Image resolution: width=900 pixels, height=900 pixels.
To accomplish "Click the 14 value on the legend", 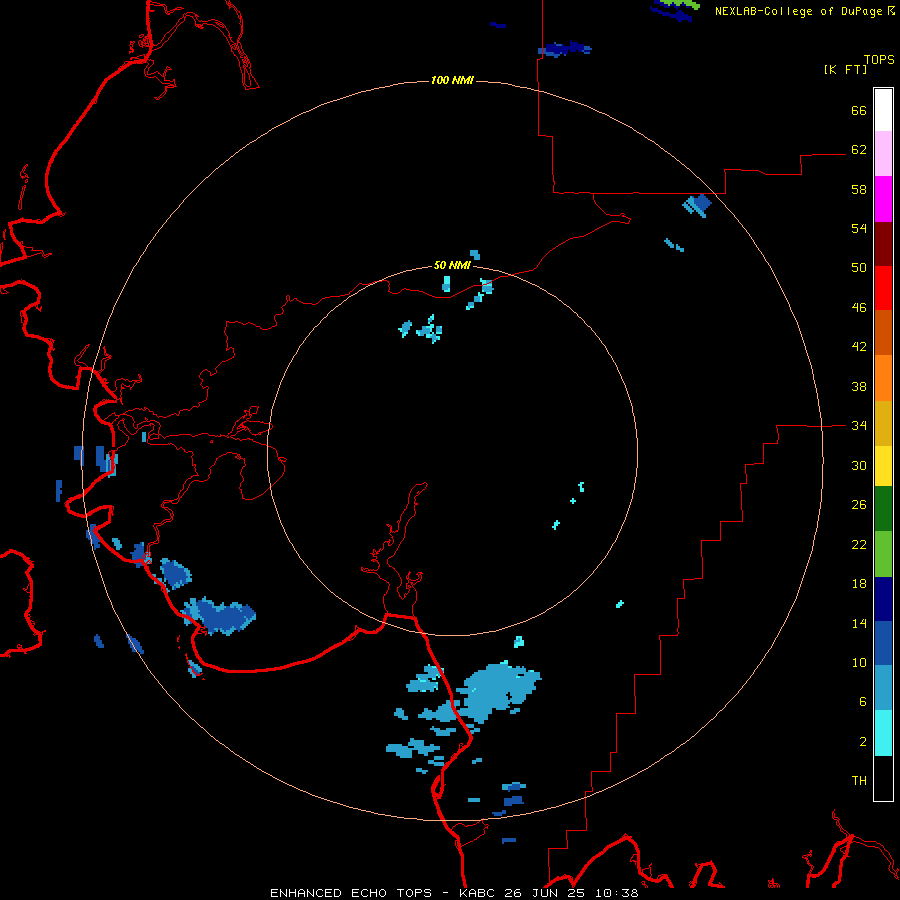I will pyautogui.click(x=859, y=623).
